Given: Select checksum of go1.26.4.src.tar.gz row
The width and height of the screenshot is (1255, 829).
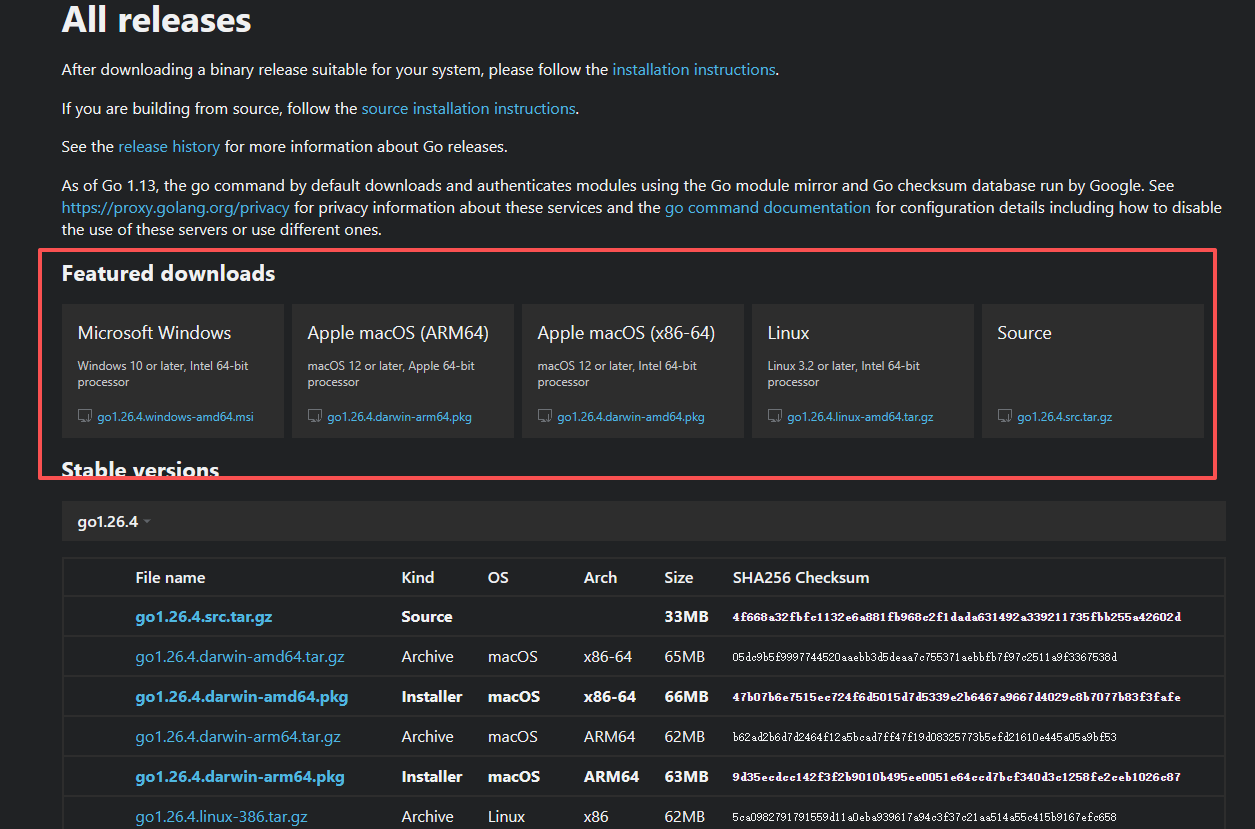Looking at the screenshot, I should point(956,617).
